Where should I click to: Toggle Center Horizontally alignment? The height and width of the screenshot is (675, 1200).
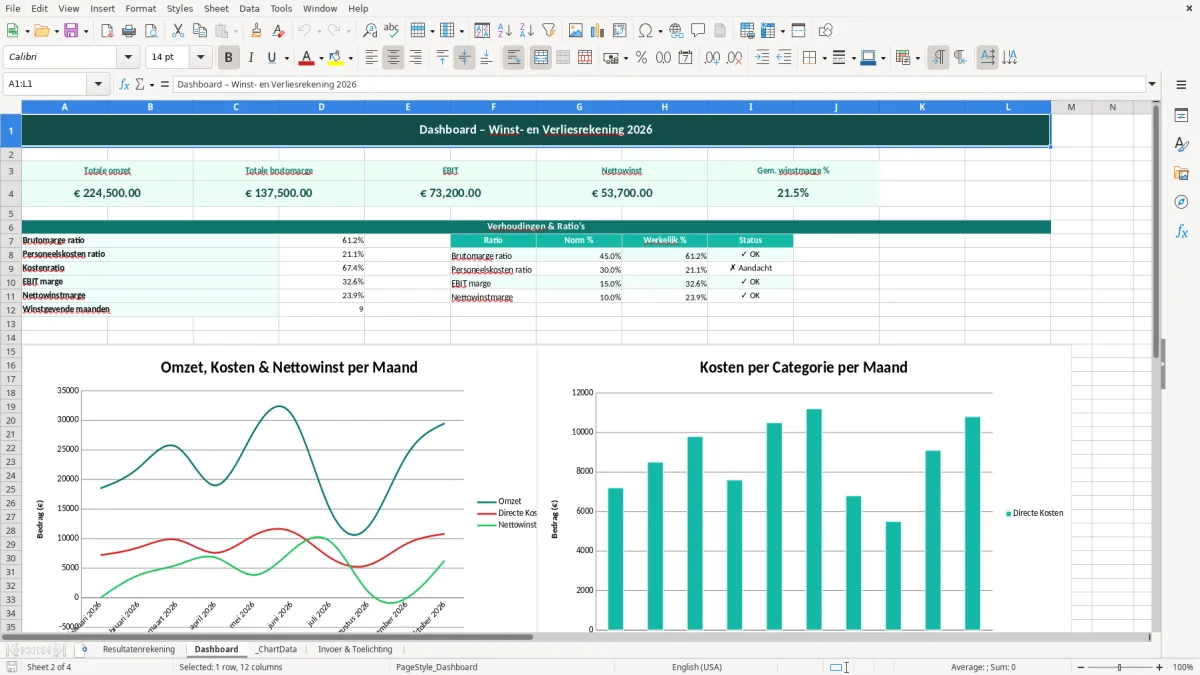point(393,58)
